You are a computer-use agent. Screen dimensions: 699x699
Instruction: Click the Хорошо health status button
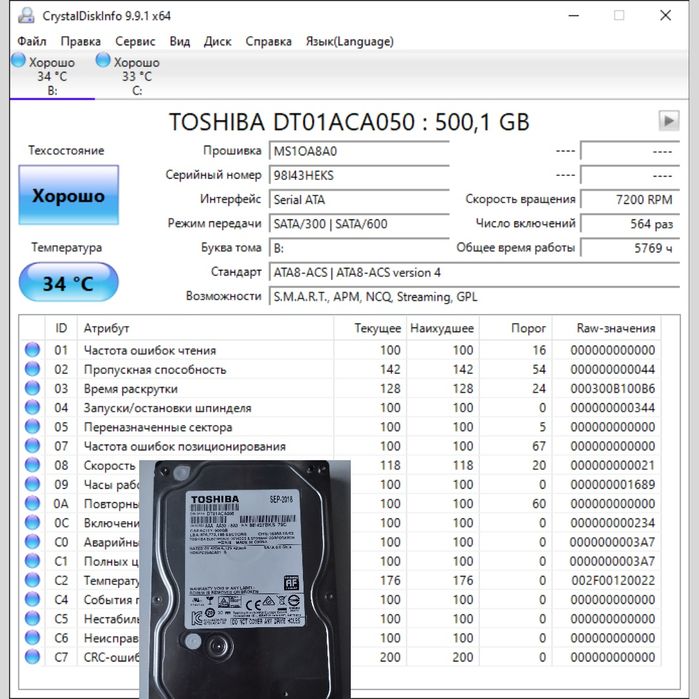(x=69, y=195)
